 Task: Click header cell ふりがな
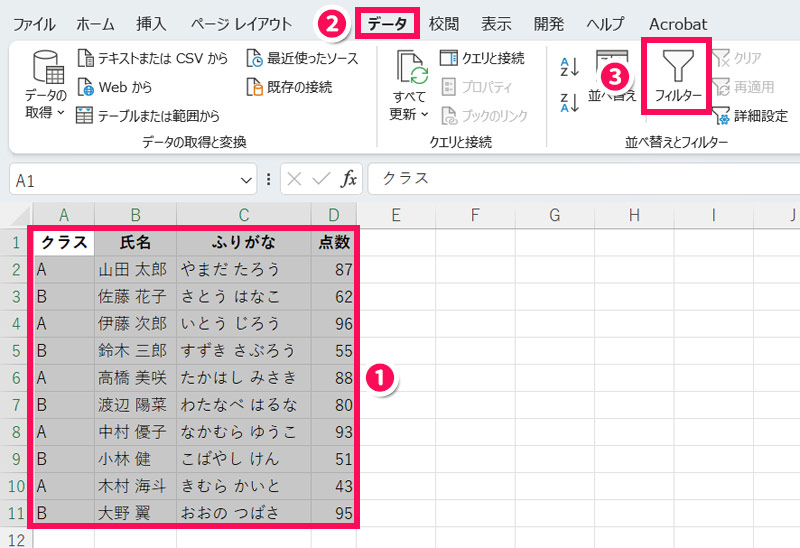(x=244, y=242)
